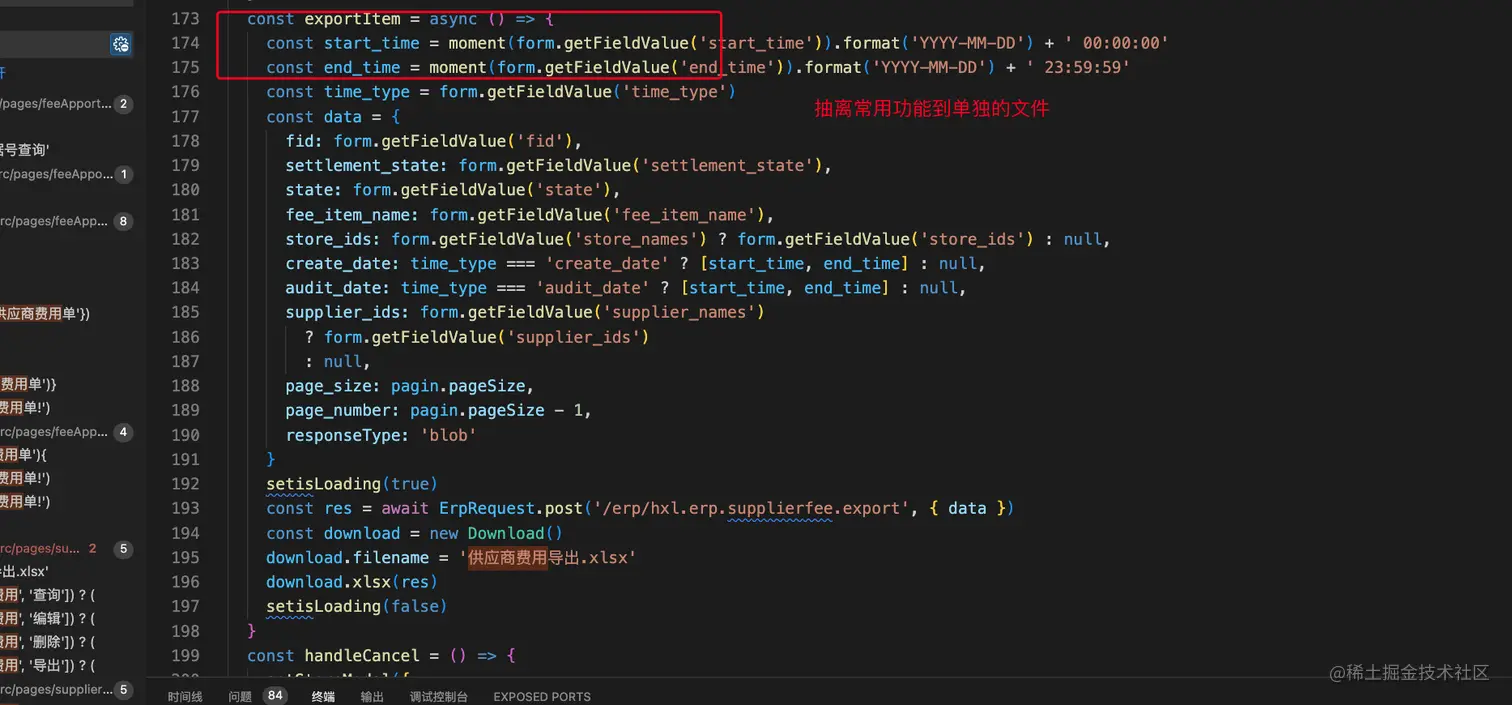
Task: Click the responseType key on line 190
Action: (343, 436)
